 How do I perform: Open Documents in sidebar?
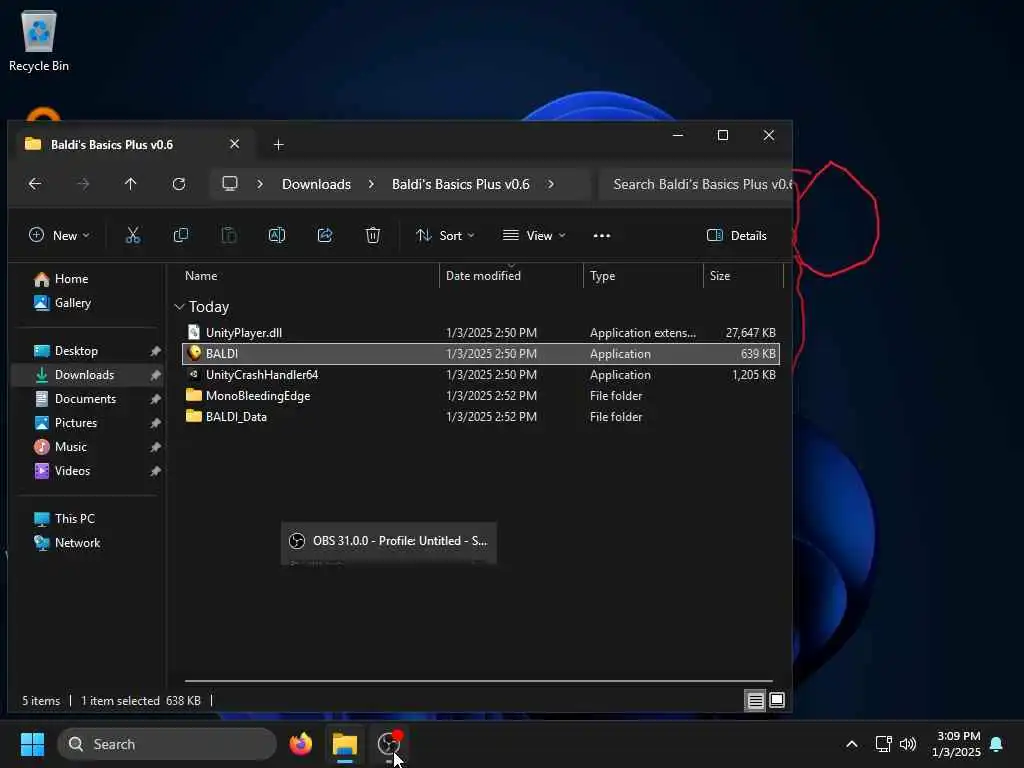pos(89,399)
